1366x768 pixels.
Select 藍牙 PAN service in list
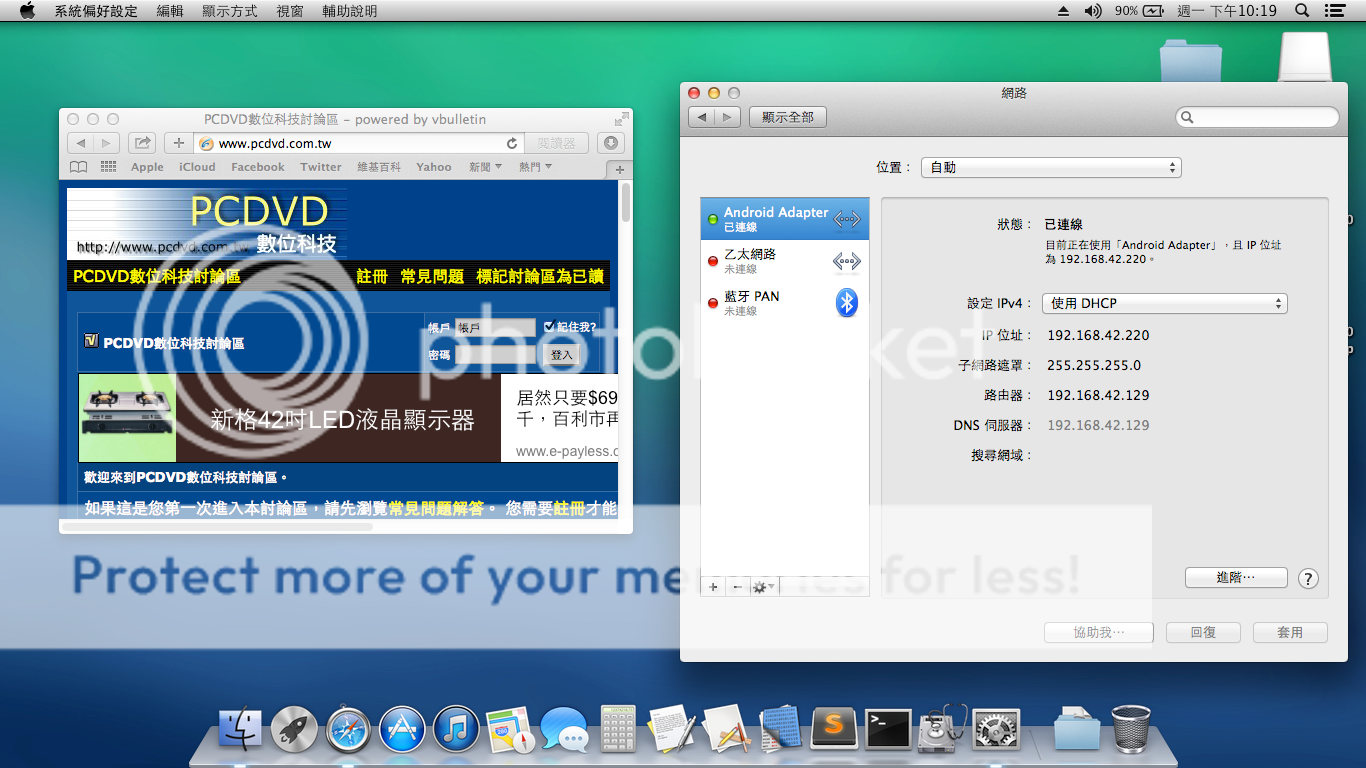785,303
